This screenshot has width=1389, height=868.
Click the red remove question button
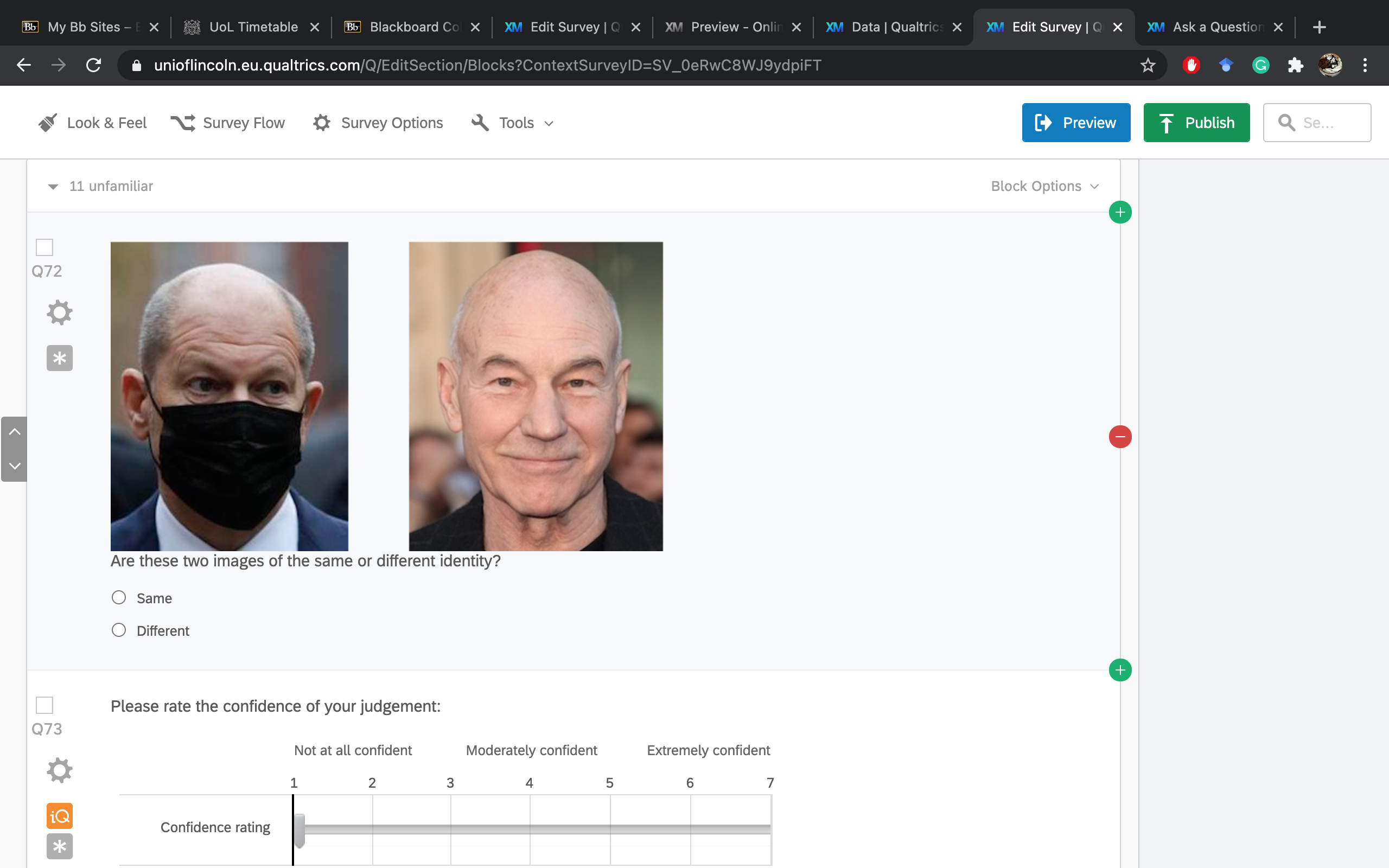pyautogui.click(x=1119, y=436)
